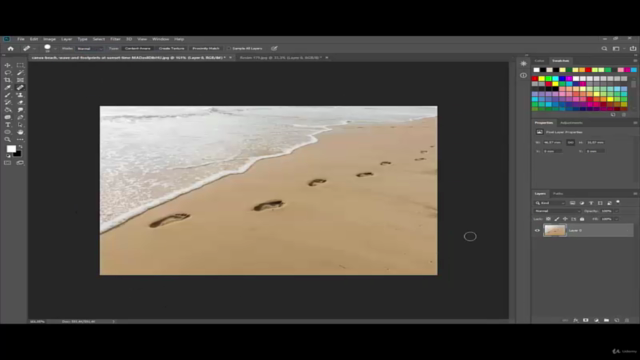Create a new group folder icon
Image resolution: width=640 pixels, height=360 pixels.
click(x=607, y=320)
